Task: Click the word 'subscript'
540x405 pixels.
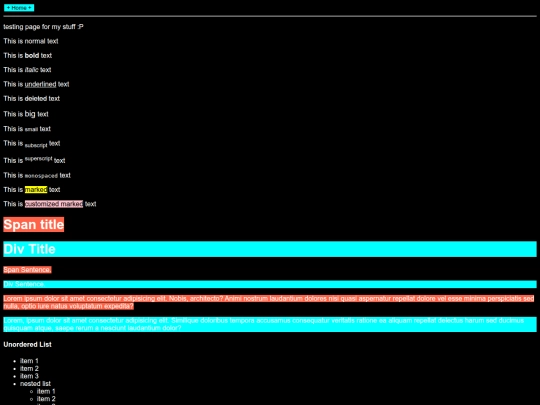Action: coord(36,145)
